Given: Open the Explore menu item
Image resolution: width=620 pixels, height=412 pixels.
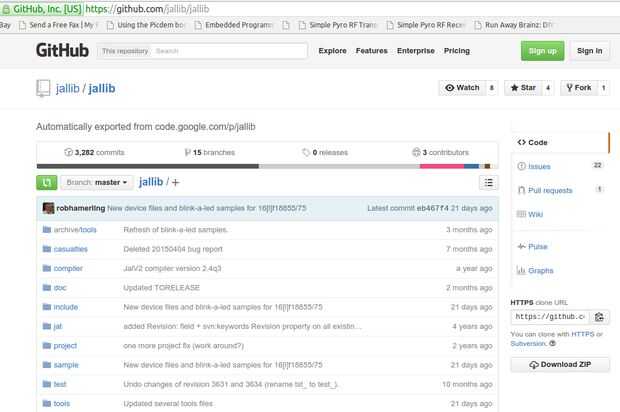Looking at the screenshot, I should click(333, 51).
